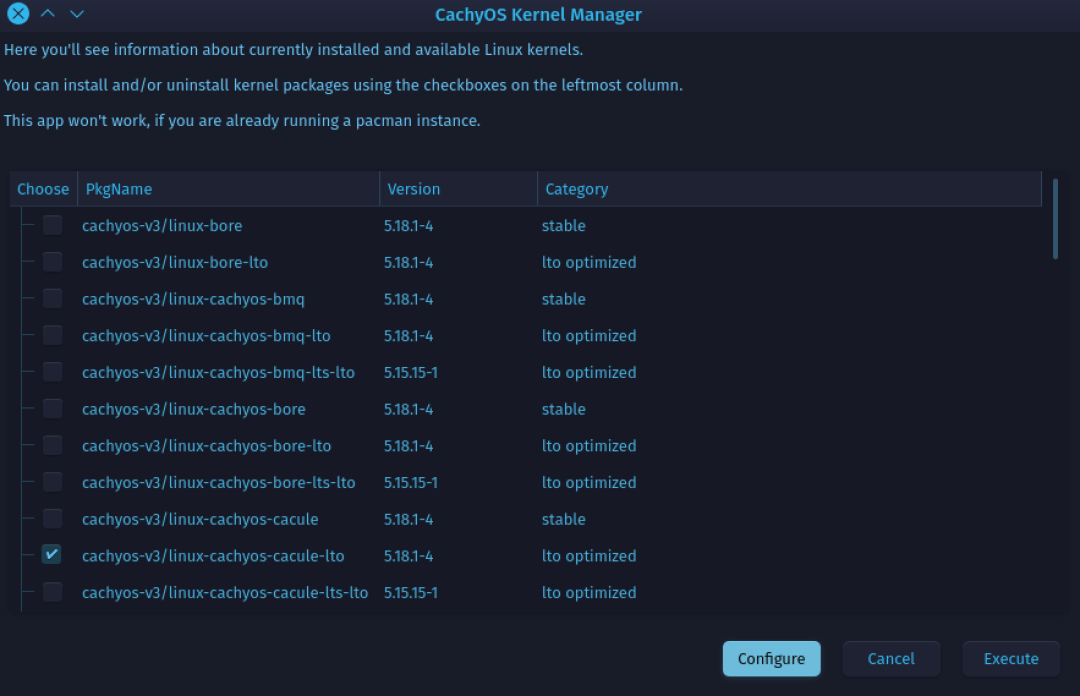Check the linux-cachyos-bore-lts-lto row checkbox
This screenshot has height=696, width=1080.
click(x=52, y=482)
